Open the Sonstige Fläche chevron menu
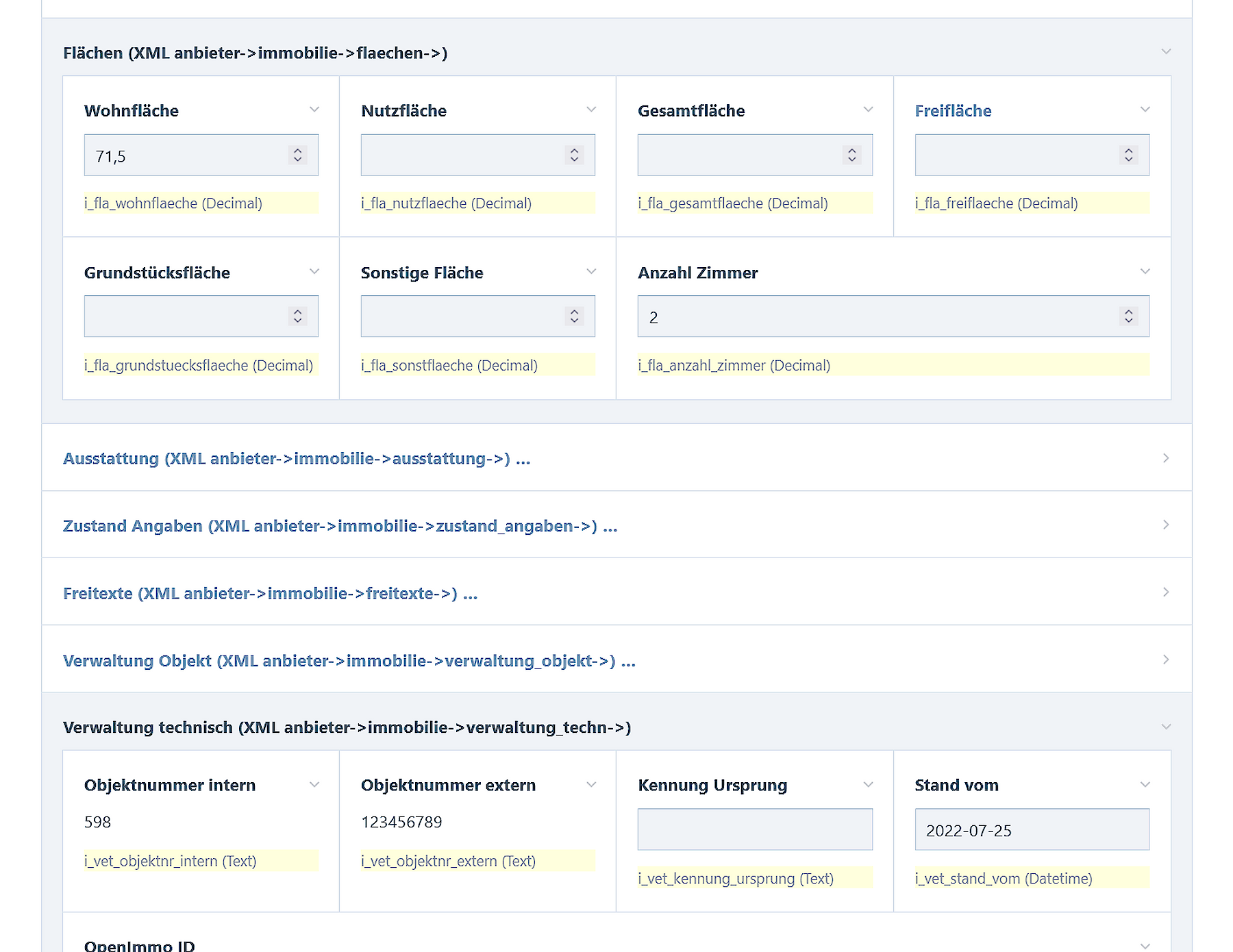This screenshot has width=1233, height=952. [591, 272]
